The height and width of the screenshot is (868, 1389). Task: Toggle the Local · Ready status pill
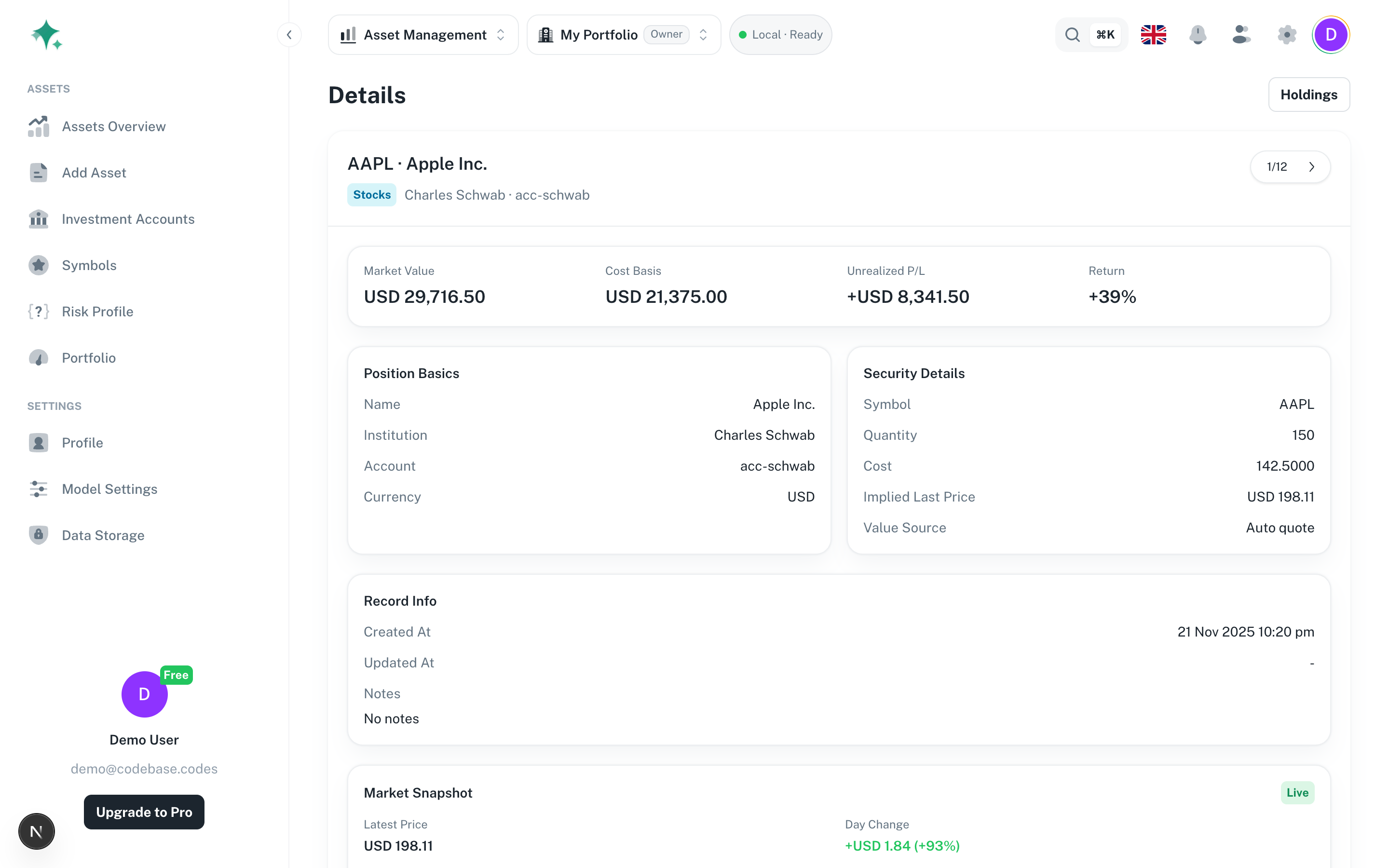tap(780, 35)
